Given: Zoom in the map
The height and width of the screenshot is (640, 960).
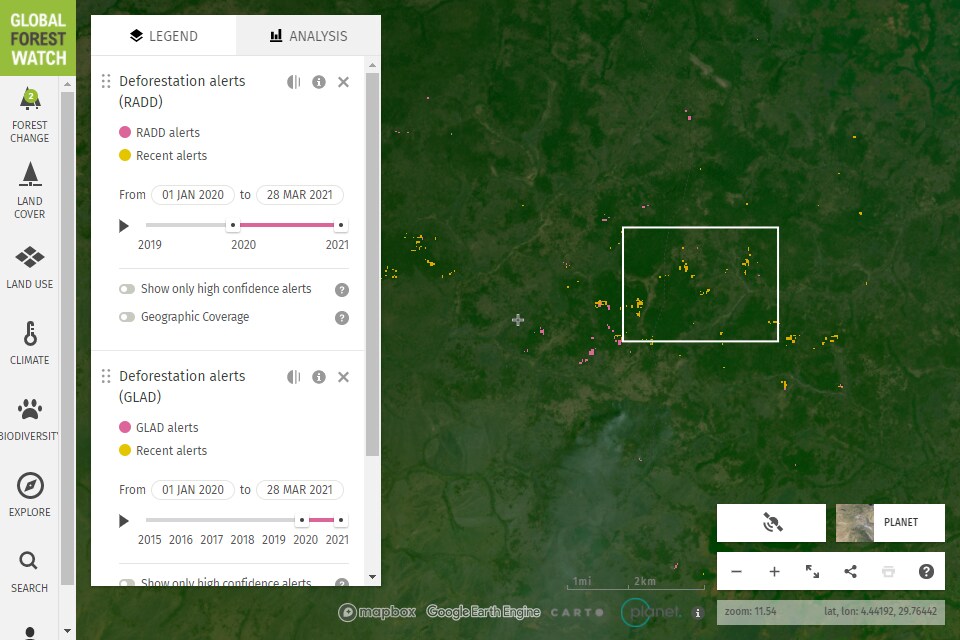Looking at the screenshot, I should click(x=774, y=571).
